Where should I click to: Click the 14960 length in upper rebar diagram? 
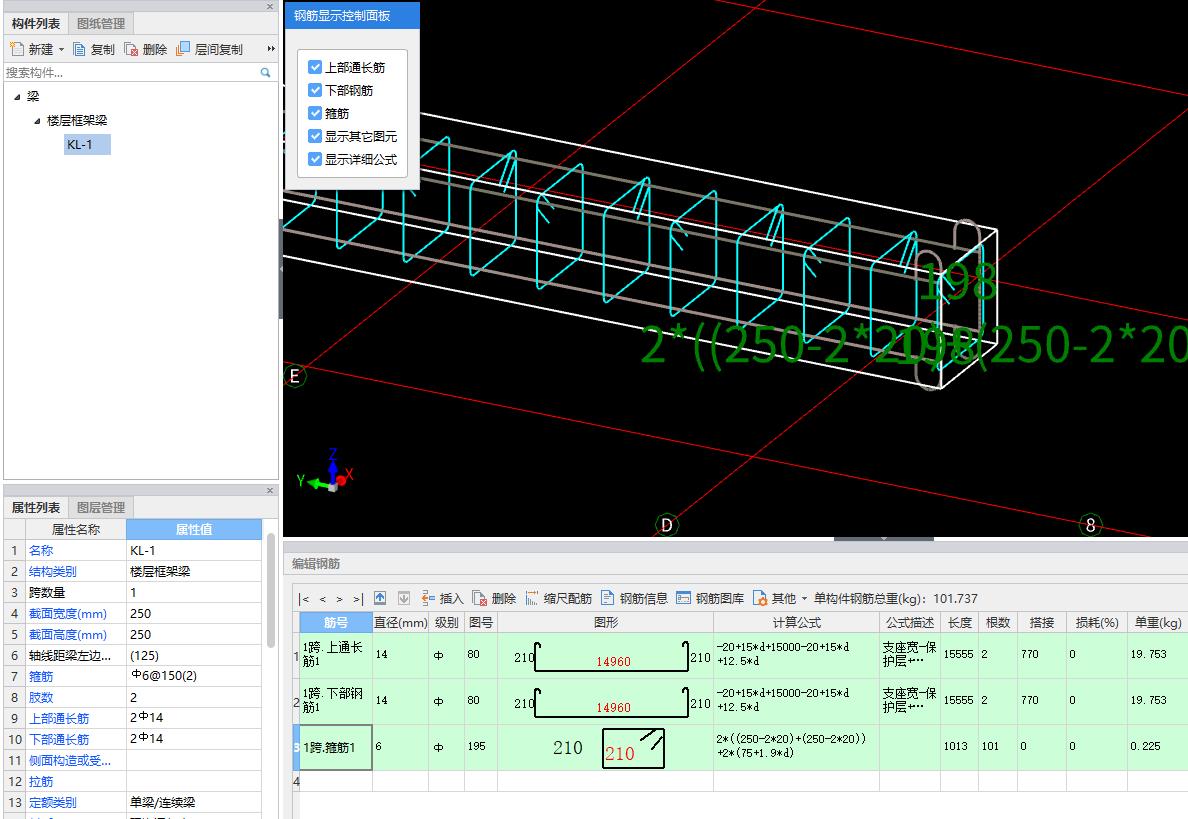pyautogui.click(x=613, y=661)
